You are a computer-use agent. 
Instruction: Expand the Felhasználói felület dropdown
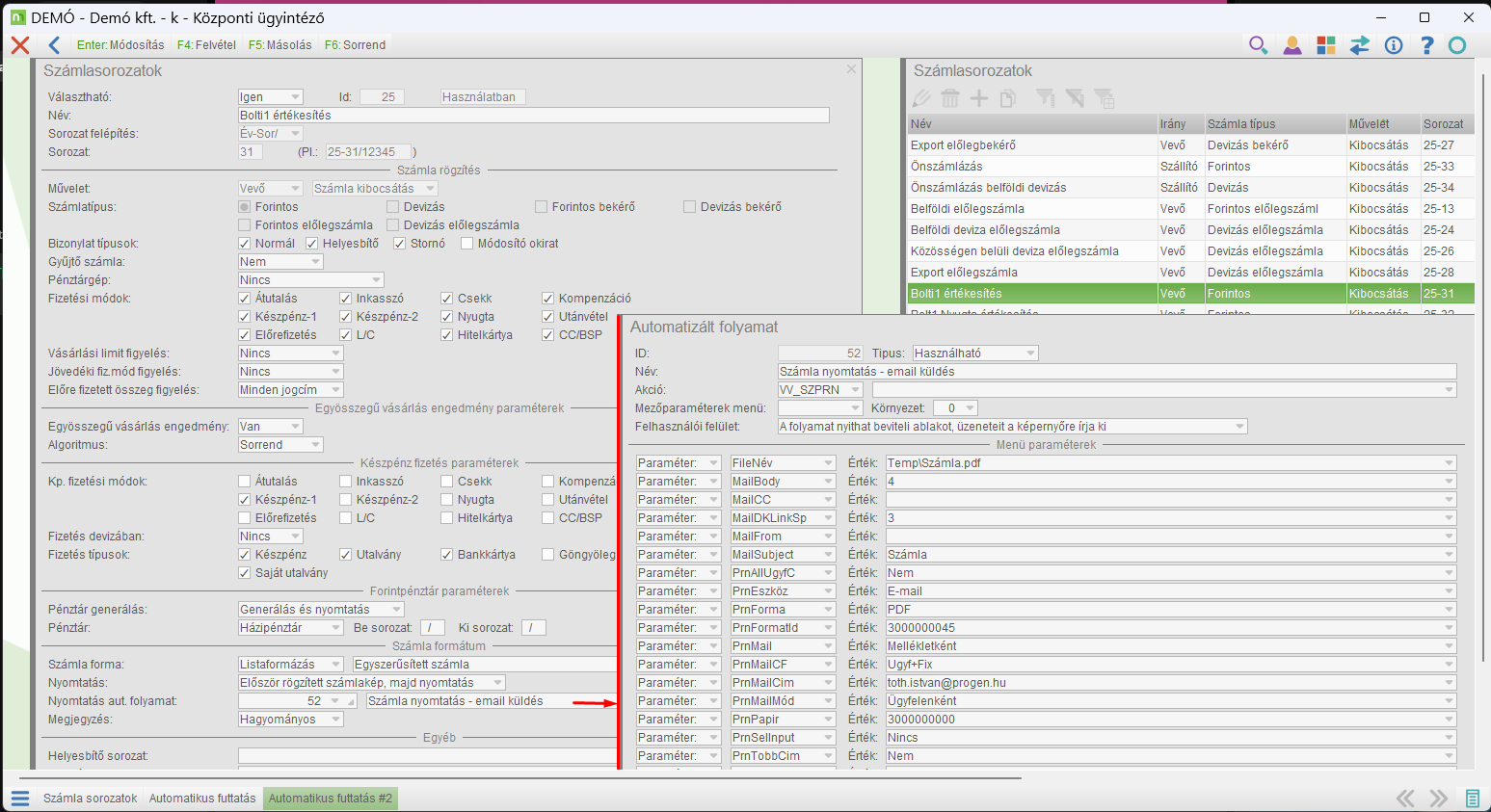(x=1239, y=427)
